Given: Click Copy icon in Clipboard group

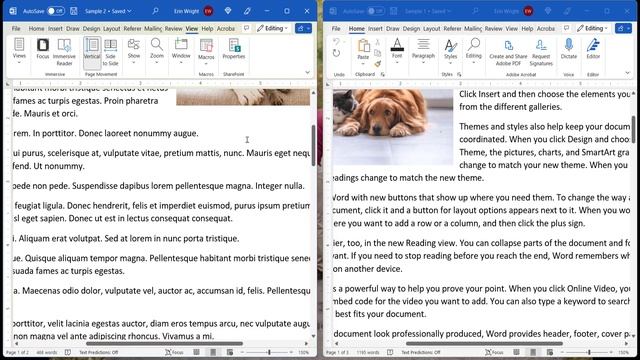Looking at the screenshot, I should point(378,53).
